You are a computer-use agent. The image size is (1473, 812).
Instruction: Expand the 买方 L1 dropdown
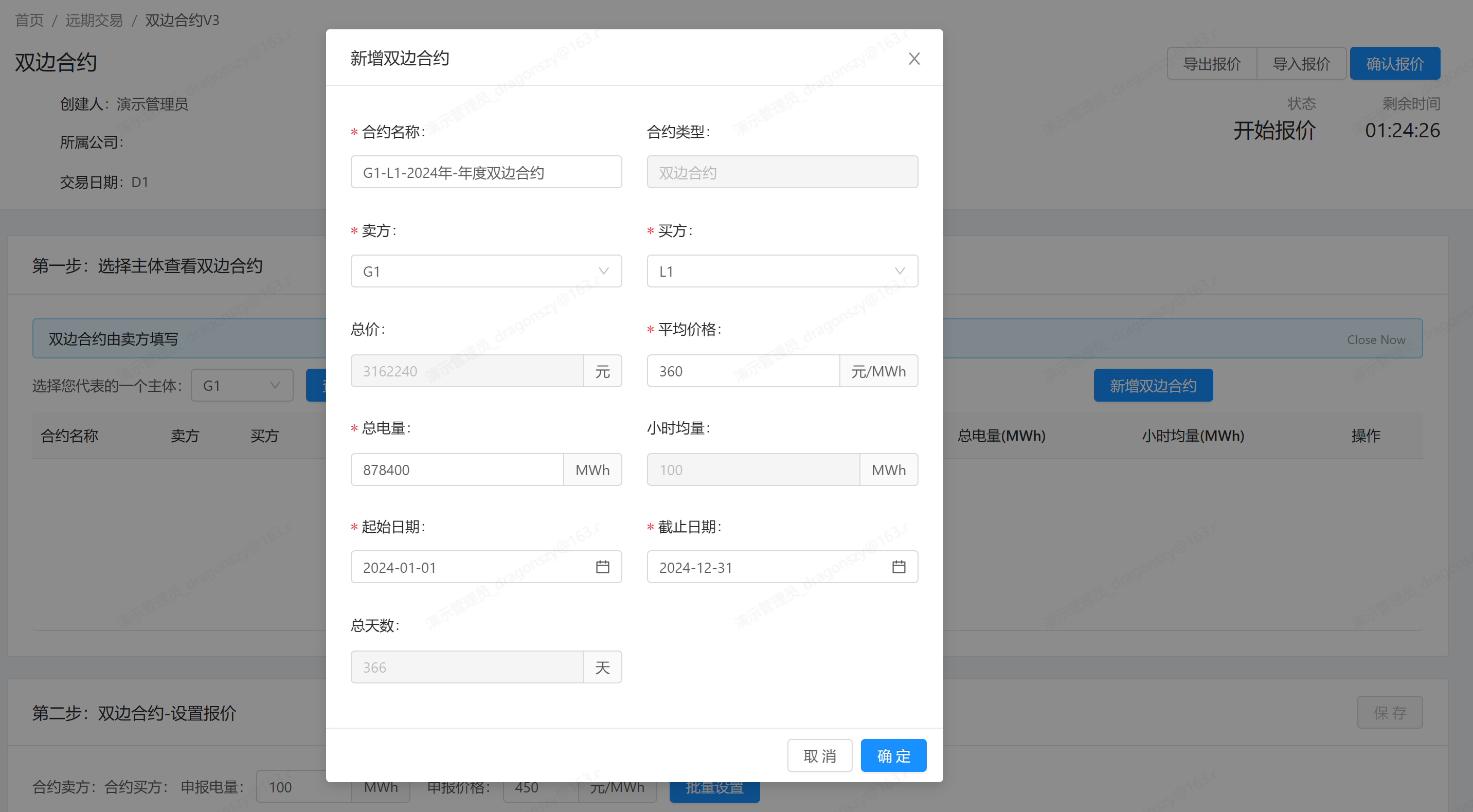[x=782, y=271]
